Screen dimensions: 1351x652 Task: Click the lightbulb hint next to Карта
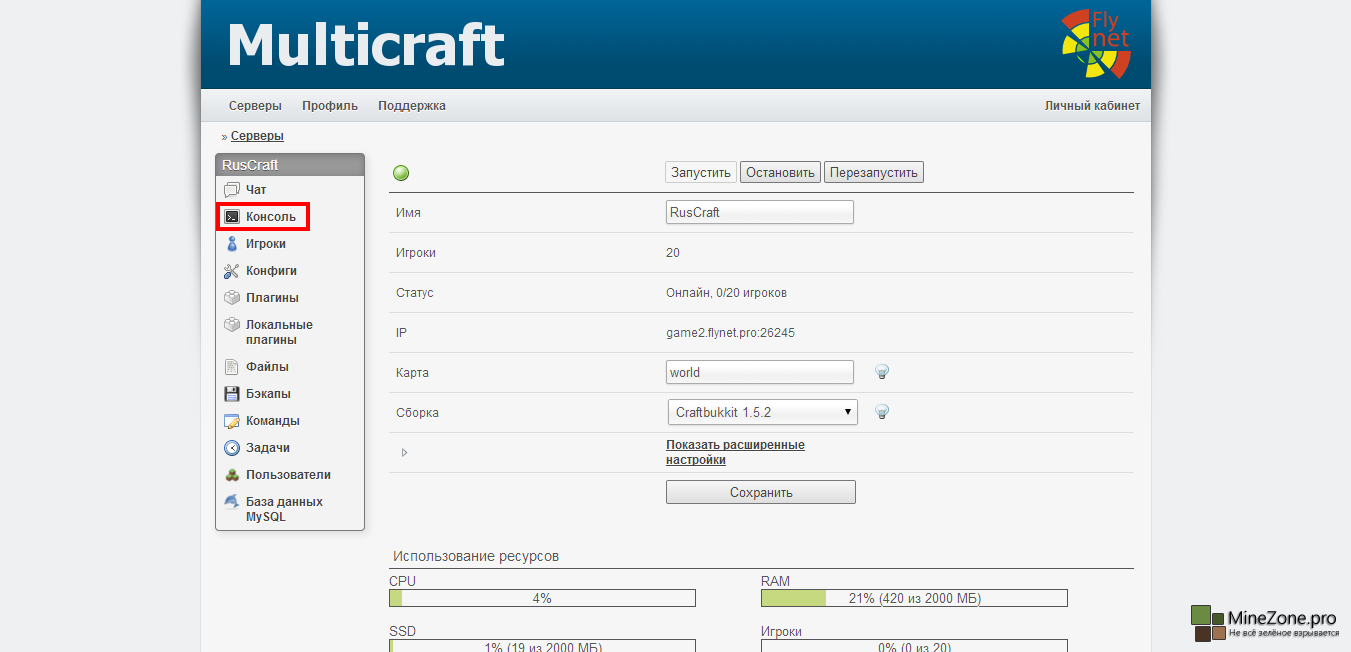pyautogui.click(x=882, y=372)
